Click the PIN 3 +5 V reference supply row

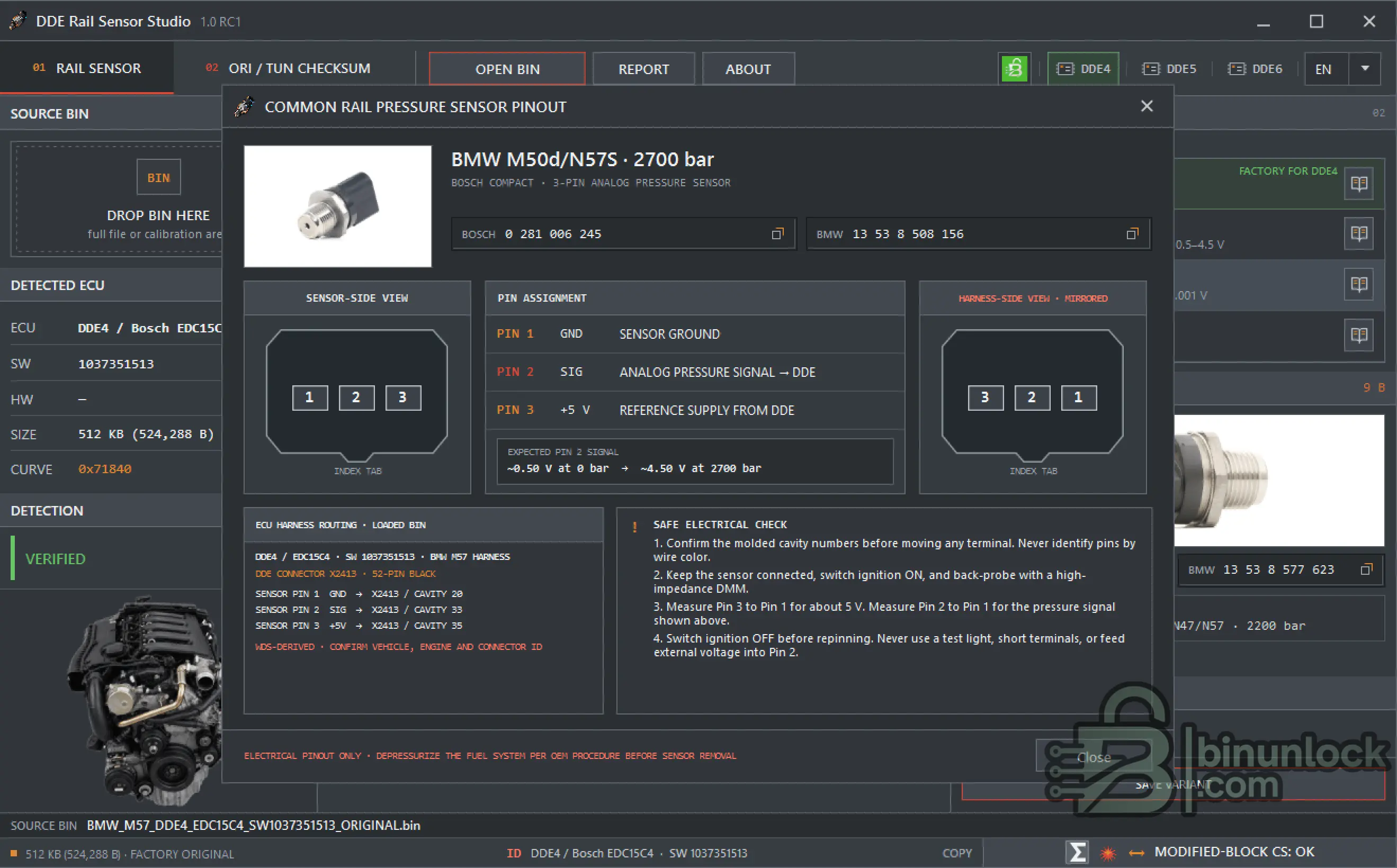[x=695, y=411]
